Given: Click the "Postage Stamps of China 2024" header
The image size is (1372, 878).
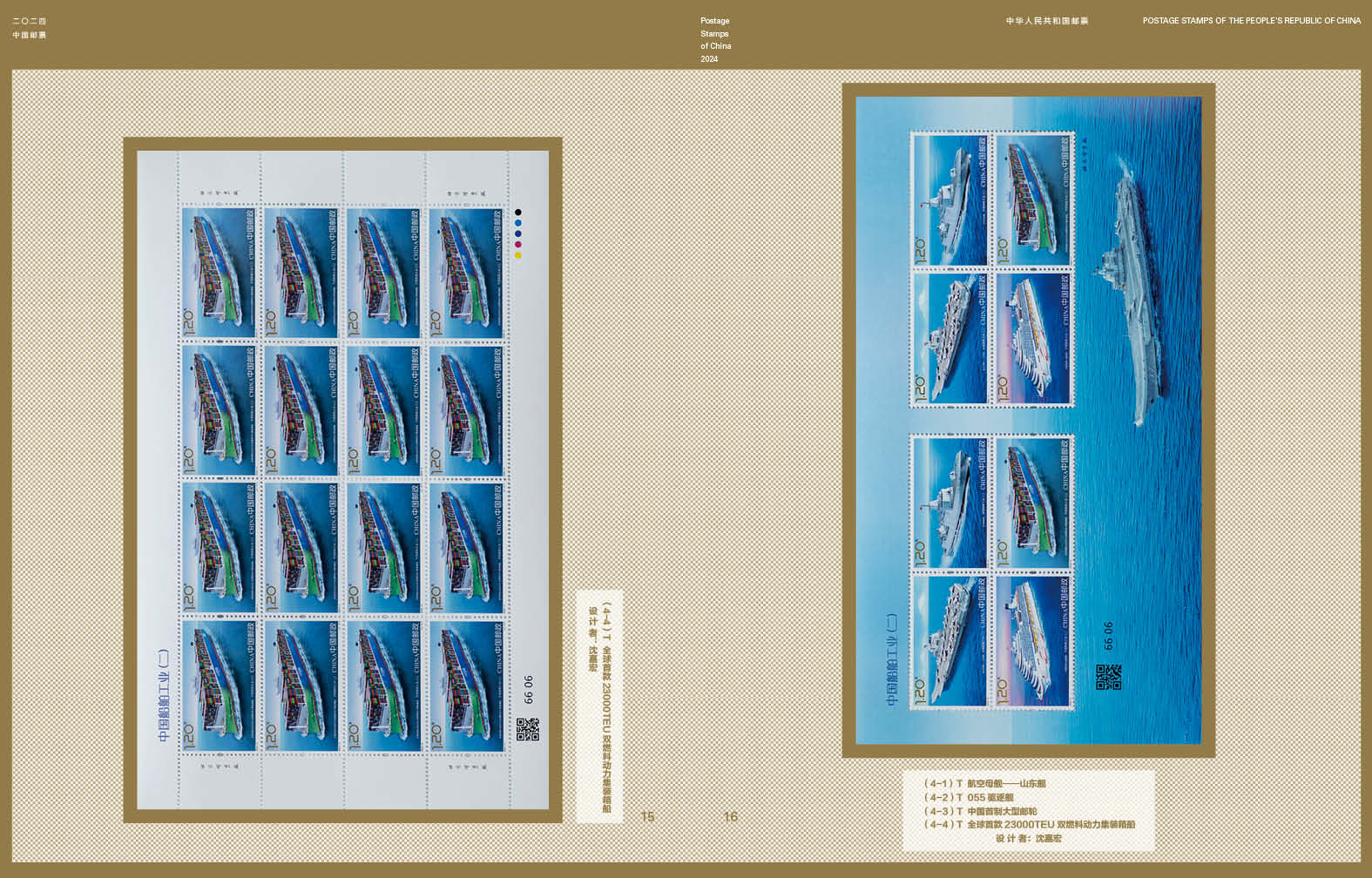Looking at the screenshot, I should click(x=715, y=40).
